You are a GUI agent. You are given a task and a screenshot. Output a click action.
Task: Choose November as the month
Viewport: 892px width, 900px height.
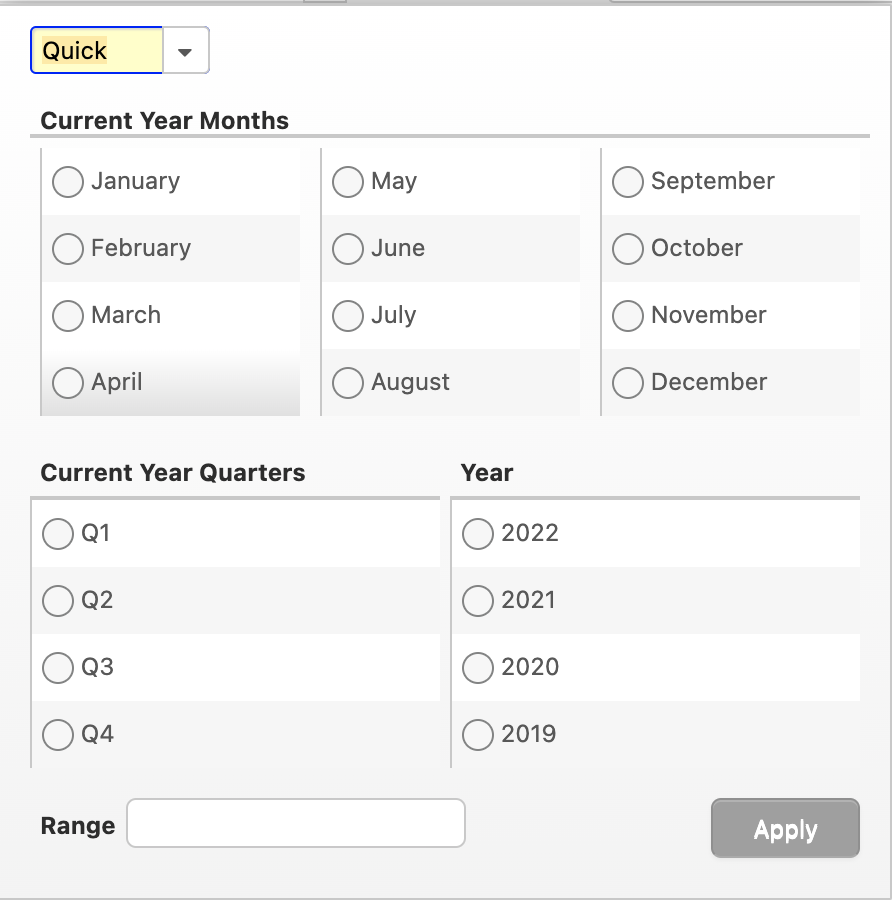click(628, 315)
